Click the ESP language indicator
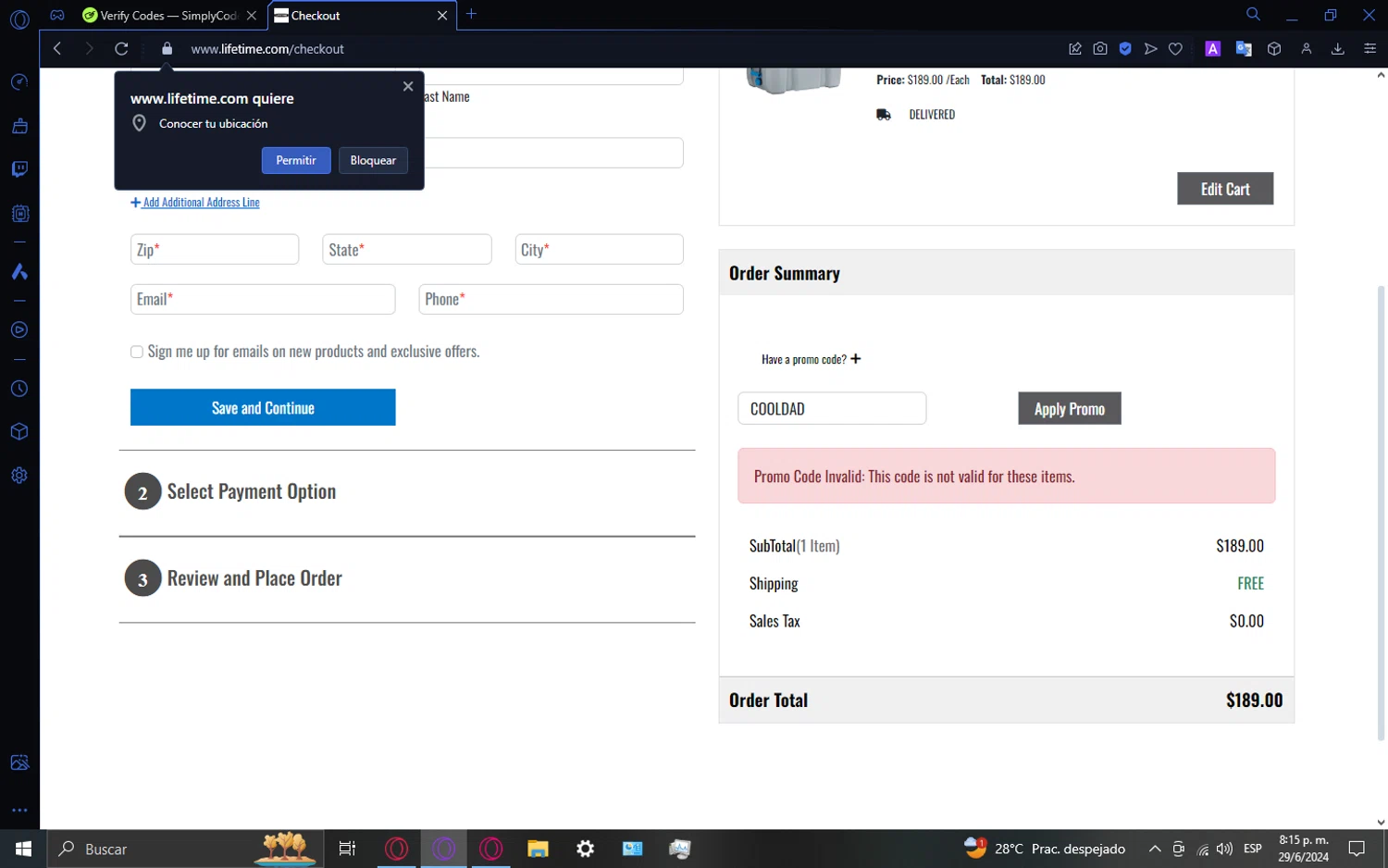Image resolution: width=1388 pixels, height=868 pixels. 1253,849
